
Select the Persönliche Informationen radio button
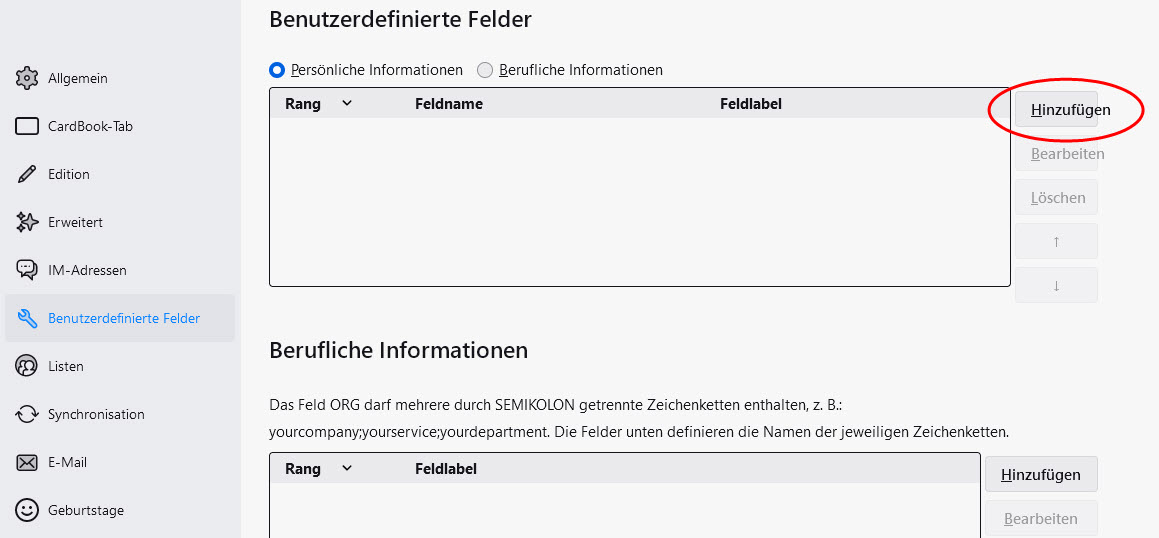click(x=277, y=70)
